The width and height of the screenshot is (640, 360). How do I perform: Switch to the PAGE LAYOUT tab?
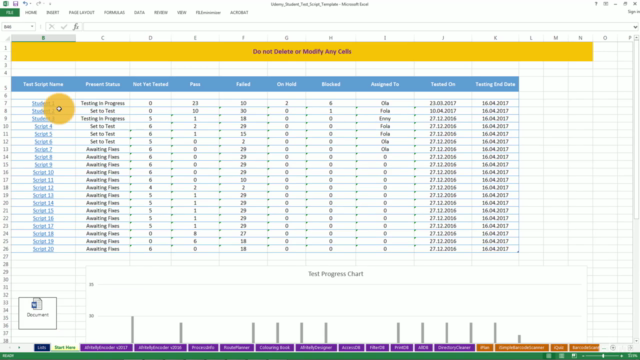[x=82, y=13]
